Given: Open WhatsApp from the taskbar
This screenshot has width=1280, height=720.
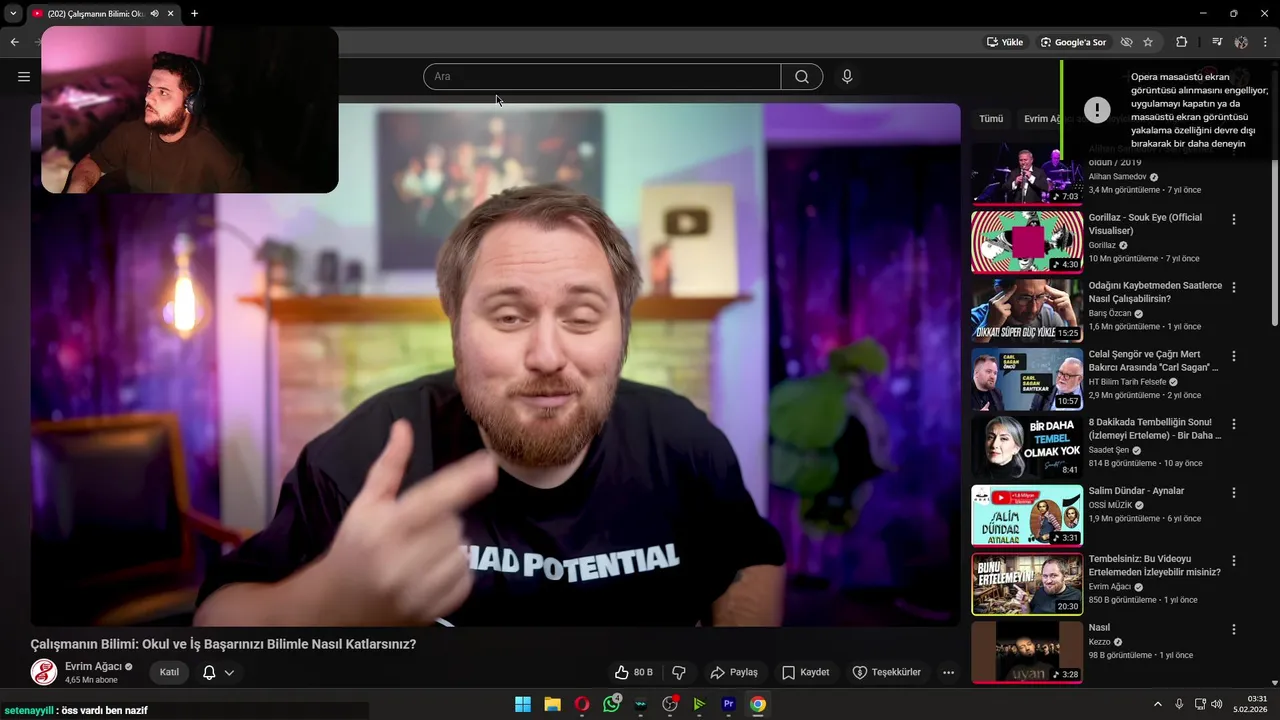Looking at the screenshot, I should (x=611, y=704).
